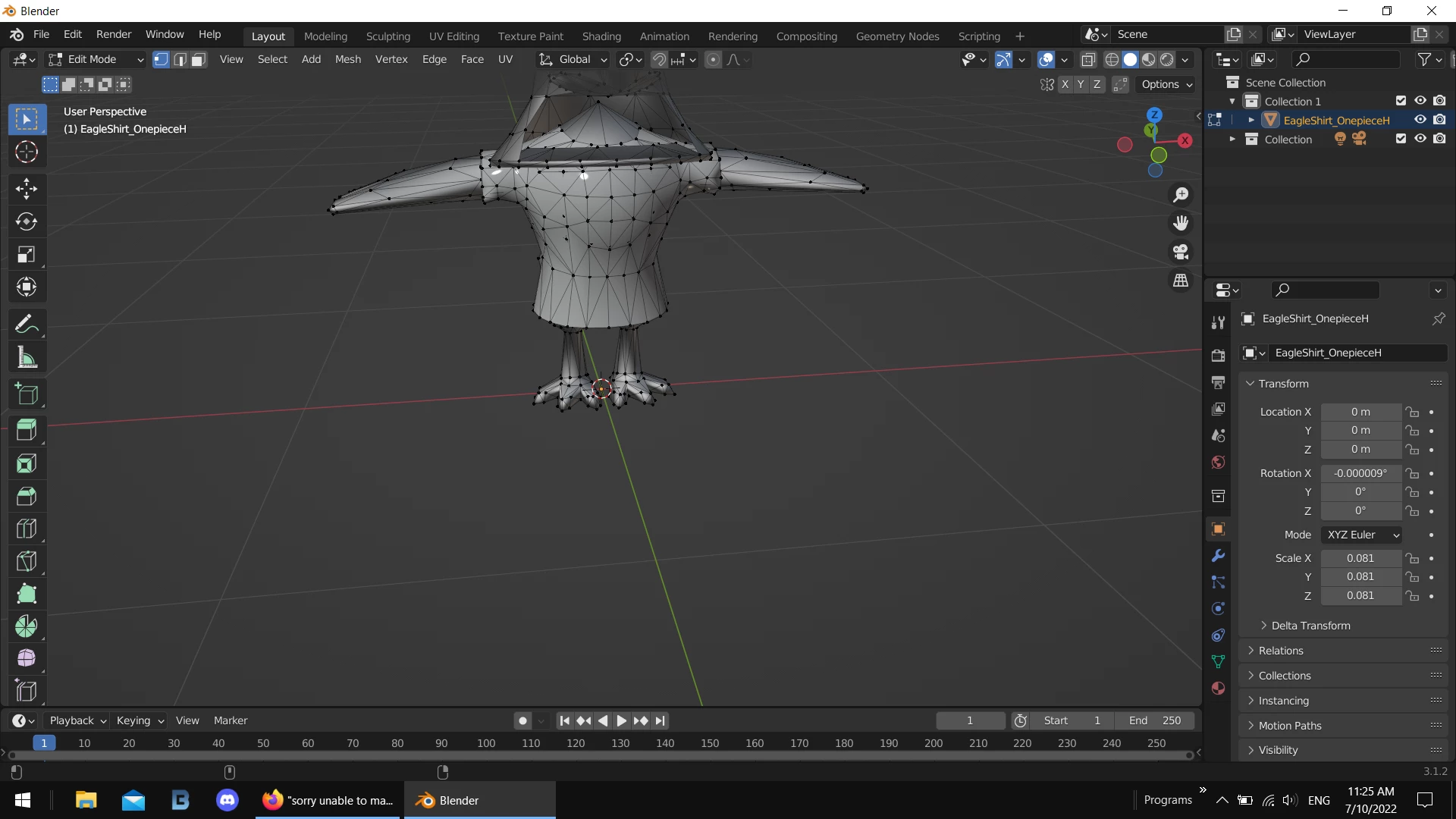Select the Scale tool
Screen dimensions: 1456x819
[27, 254]
